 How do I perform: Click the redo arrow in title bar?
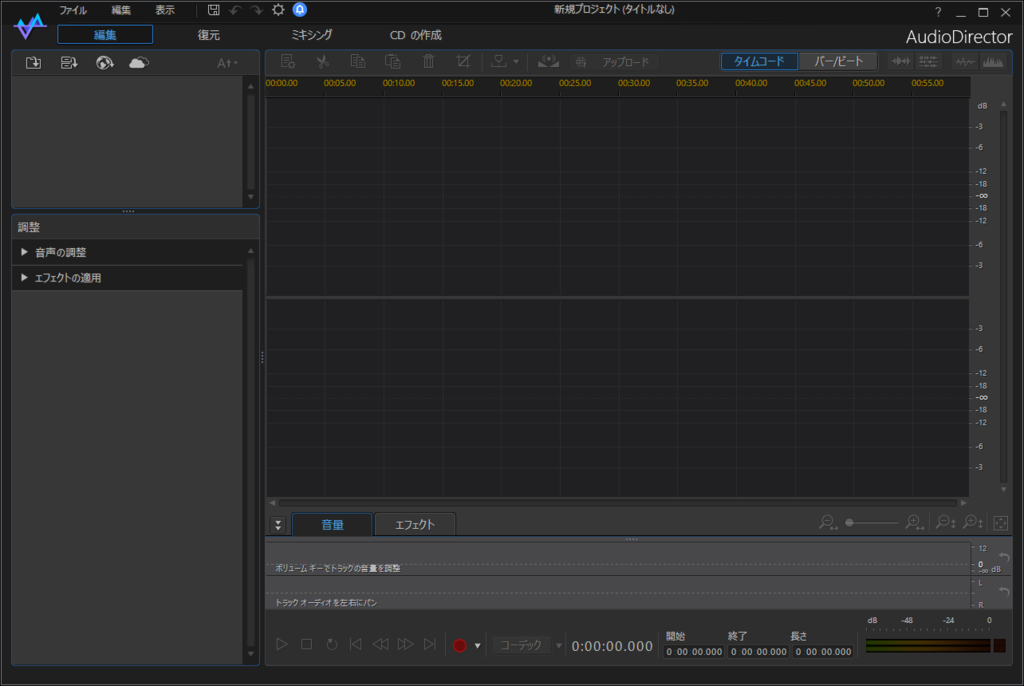coord(257,10)
